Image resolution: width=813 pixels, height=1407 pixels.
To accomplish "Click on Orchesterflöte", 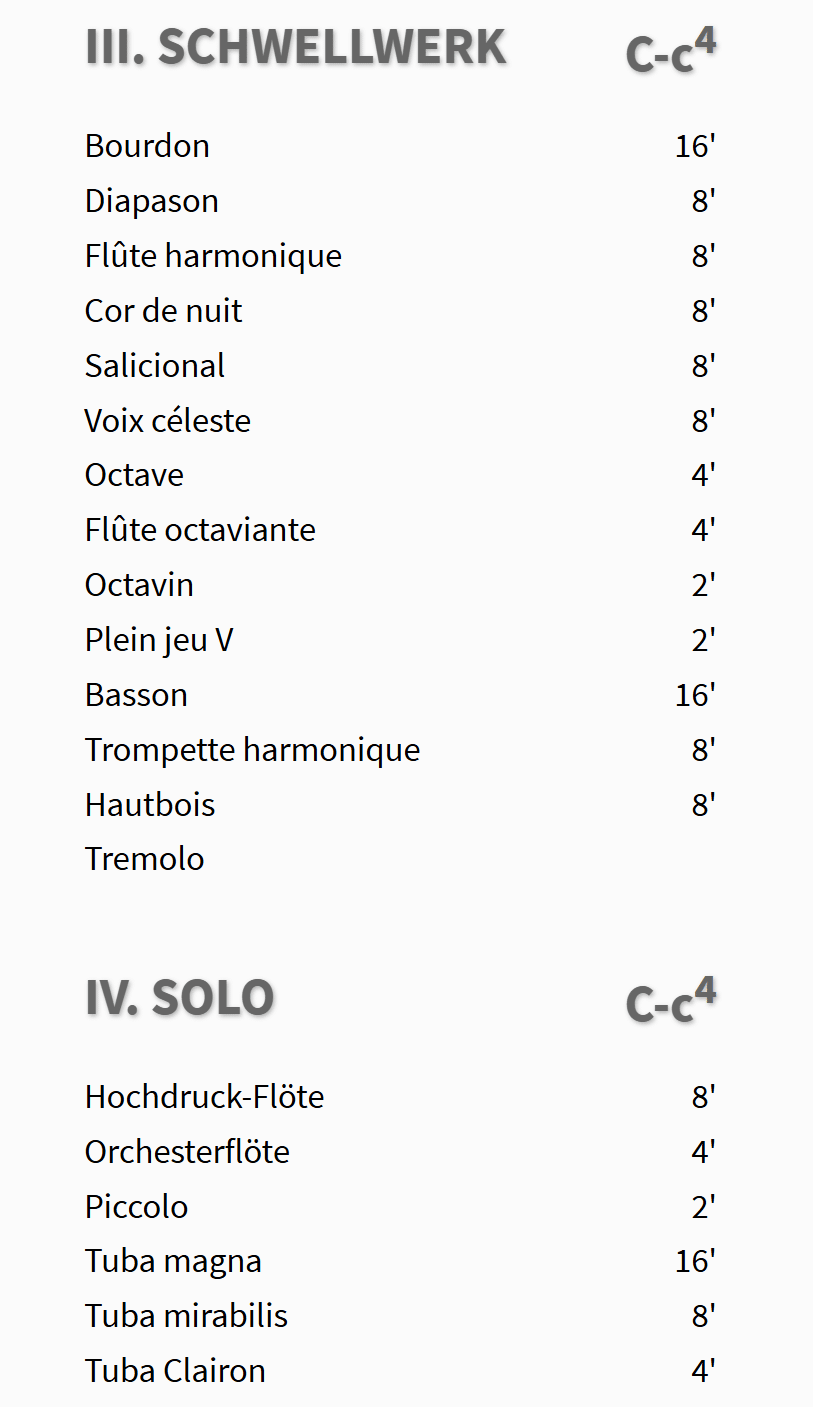I will point(187,1152).
